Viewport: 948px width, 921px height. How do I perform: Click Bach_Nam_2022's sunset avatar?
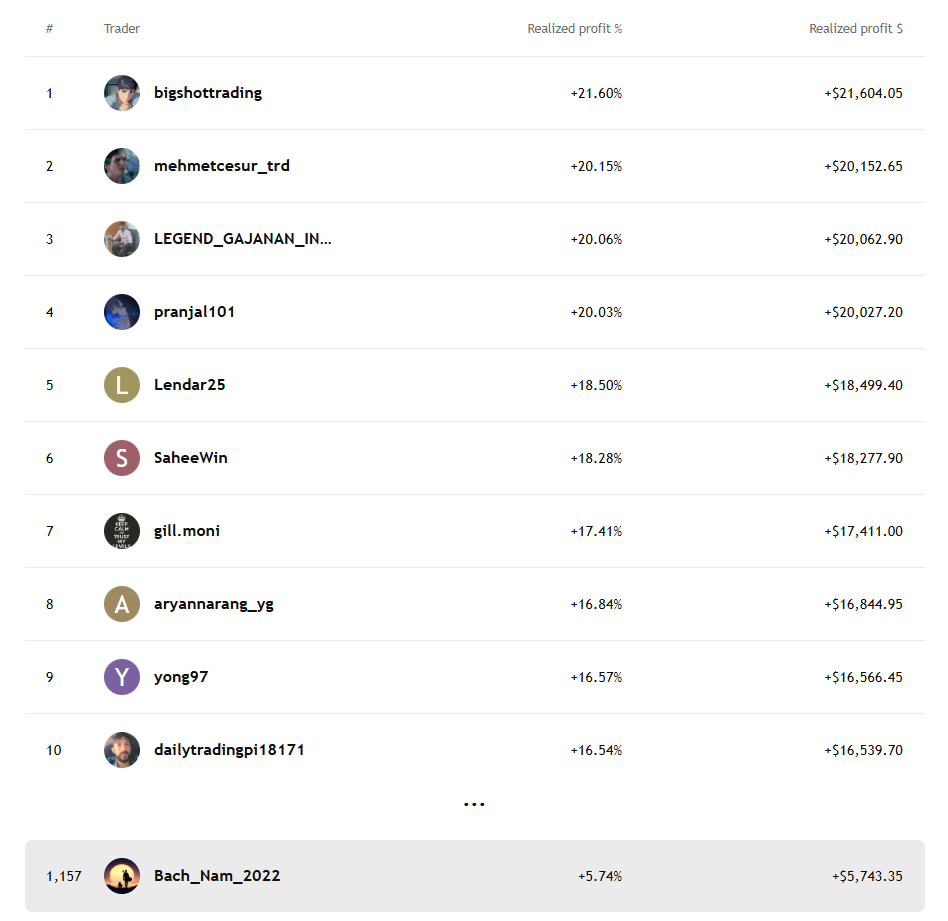[122, 876]
